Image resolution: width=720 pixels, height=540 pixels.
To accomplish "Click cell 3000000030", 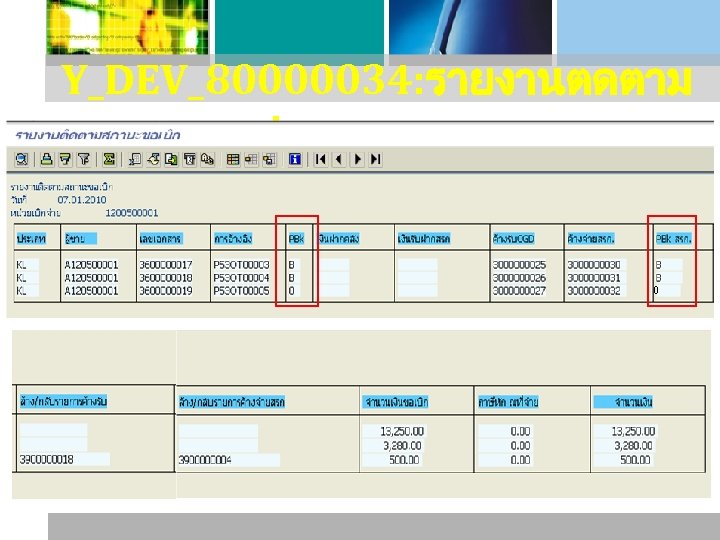I will 594,265.
